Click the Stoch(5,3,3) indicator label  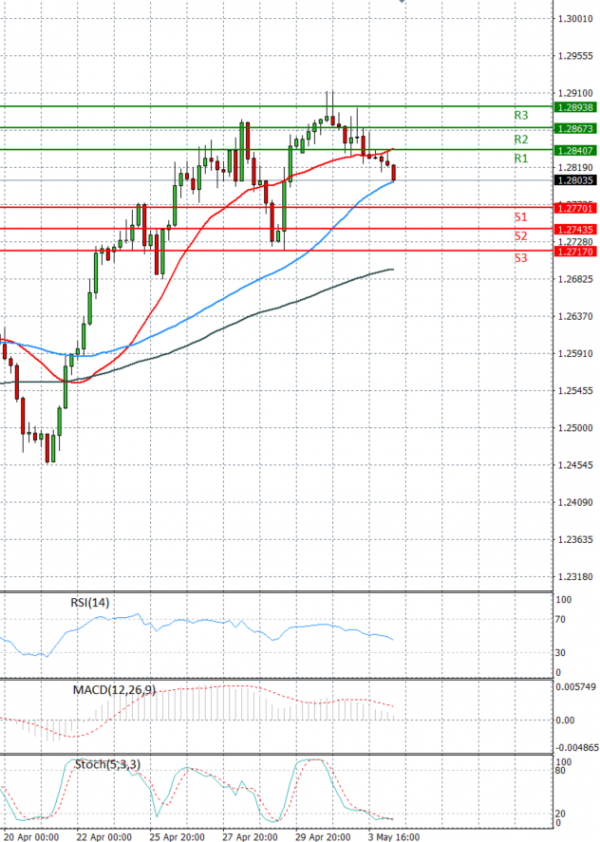tap(107, 764)
